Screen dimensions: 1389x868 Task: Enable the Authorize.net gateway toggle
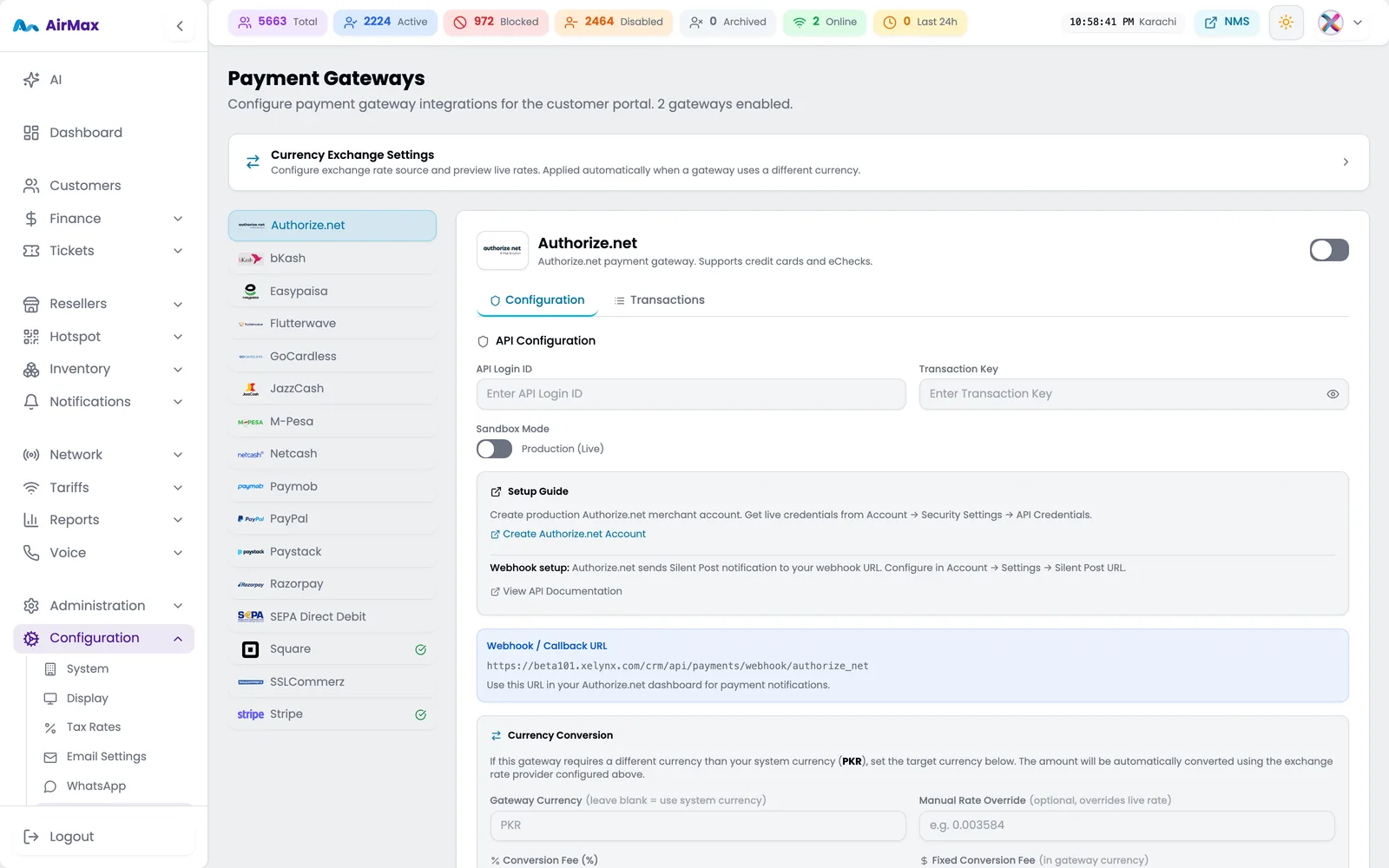pyautogui.click(x=1329, y=250)
